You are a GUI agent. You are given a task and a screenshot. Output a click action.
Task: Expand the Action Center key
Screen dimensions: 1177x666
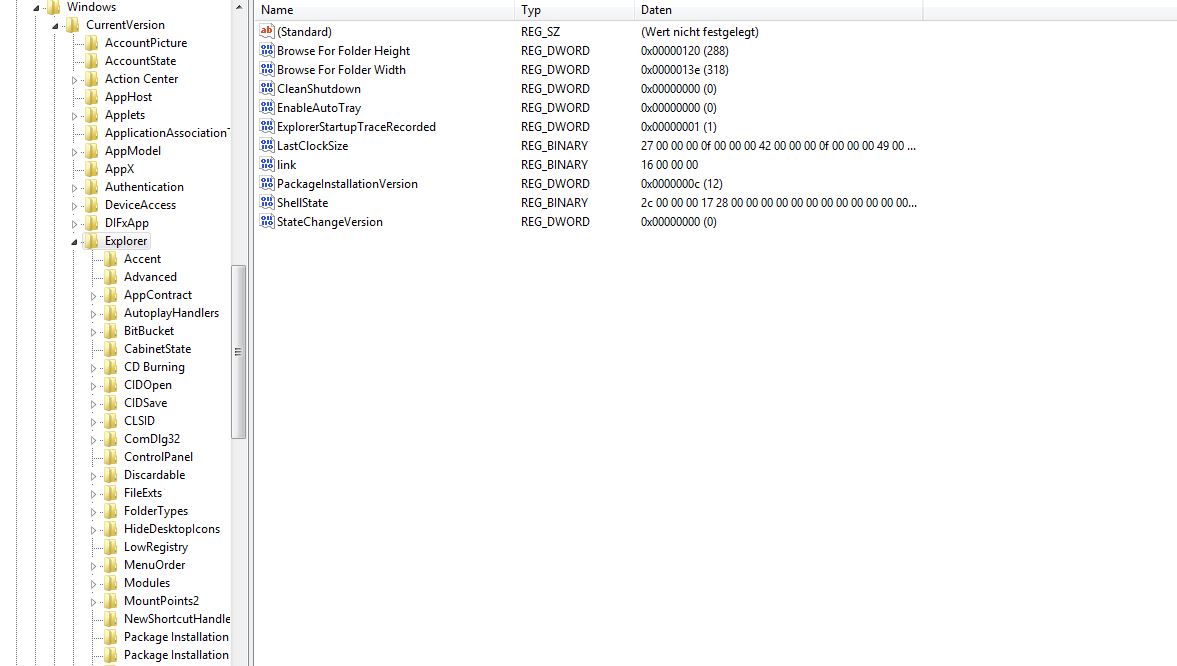coord(74,80)
